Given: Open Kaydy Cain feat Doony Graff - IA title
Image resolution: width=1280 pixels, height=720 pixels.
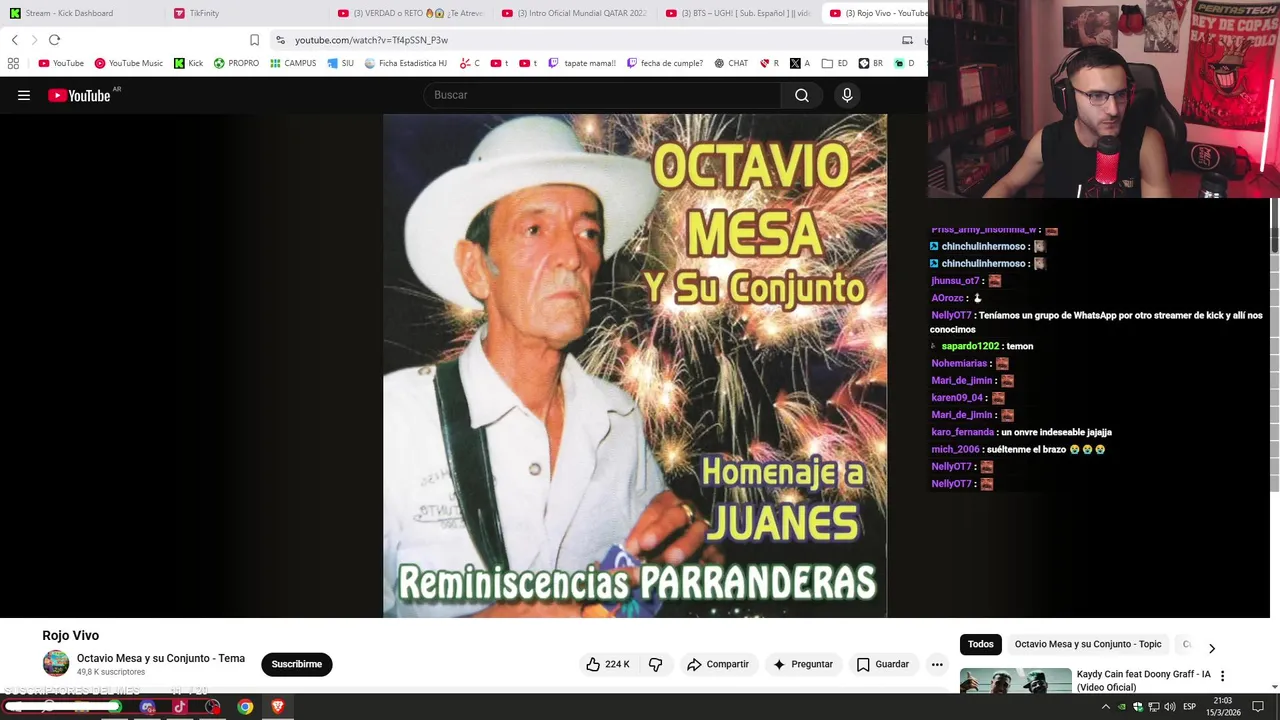Looking at the screenshot, I should click(1144, 680).
